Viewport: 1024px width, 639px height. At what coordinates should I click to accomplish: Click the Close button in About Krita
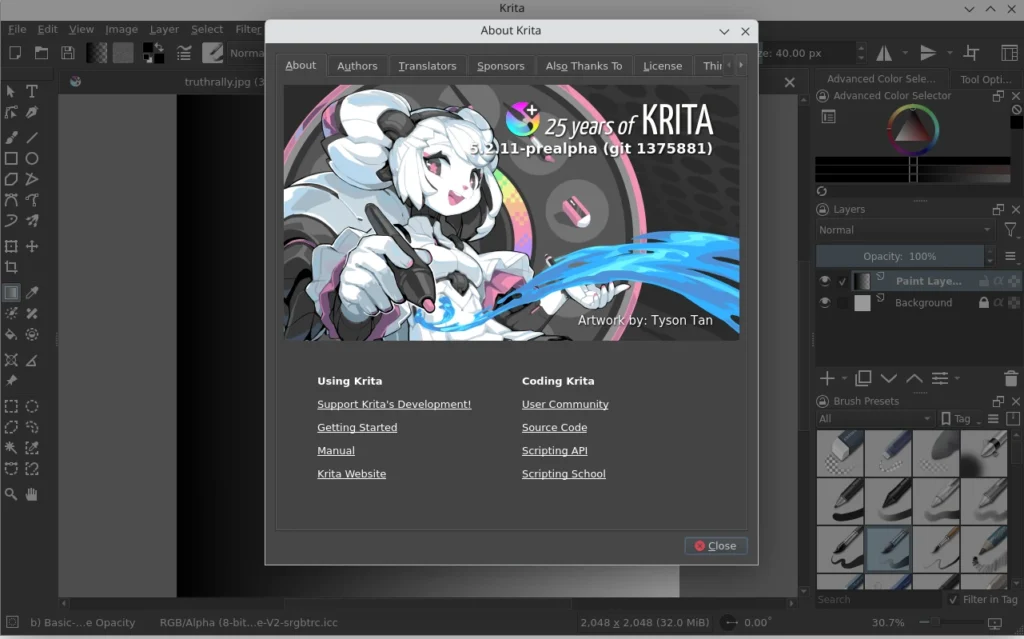click(x=716, y=546)
